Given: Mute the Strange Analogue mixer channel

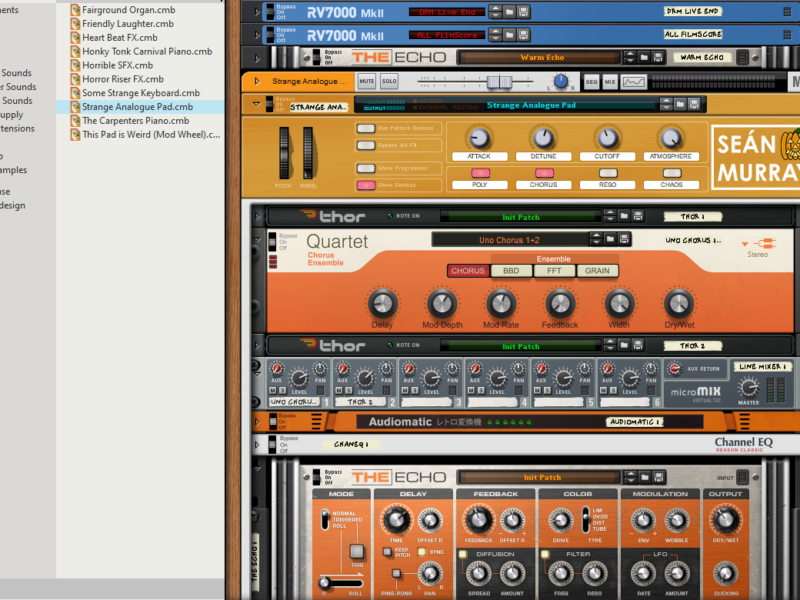Looking at the screenshot, I should pyautogui.click(x=367, y=81).
